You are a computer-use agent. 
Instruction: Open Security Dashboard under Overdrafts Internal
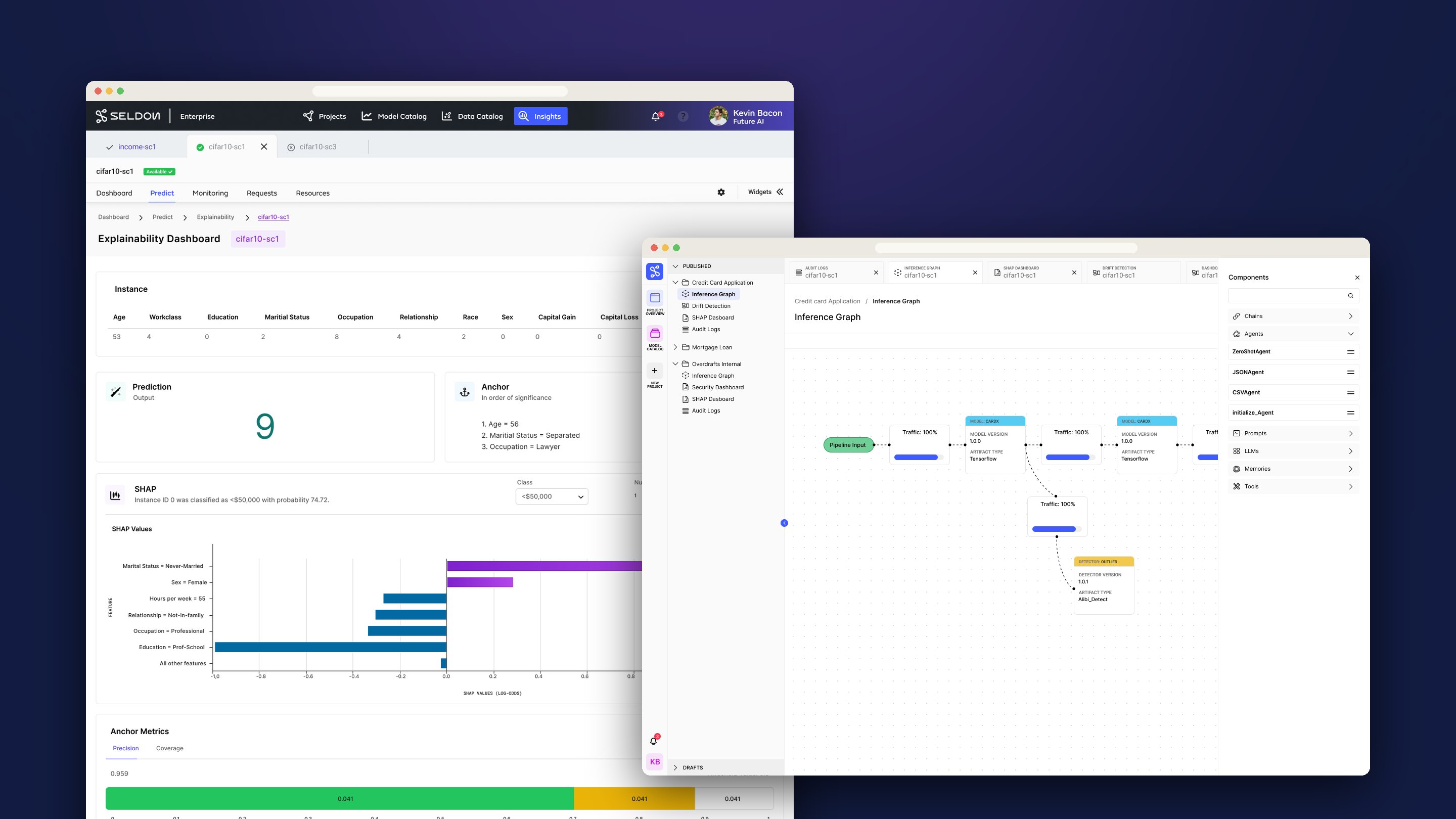tap(717, 387)
